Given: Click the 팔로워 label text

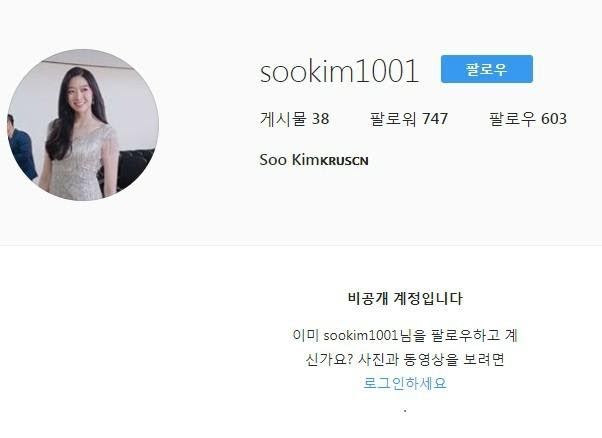Looking at the screenshot, I should tap(393, 119).
